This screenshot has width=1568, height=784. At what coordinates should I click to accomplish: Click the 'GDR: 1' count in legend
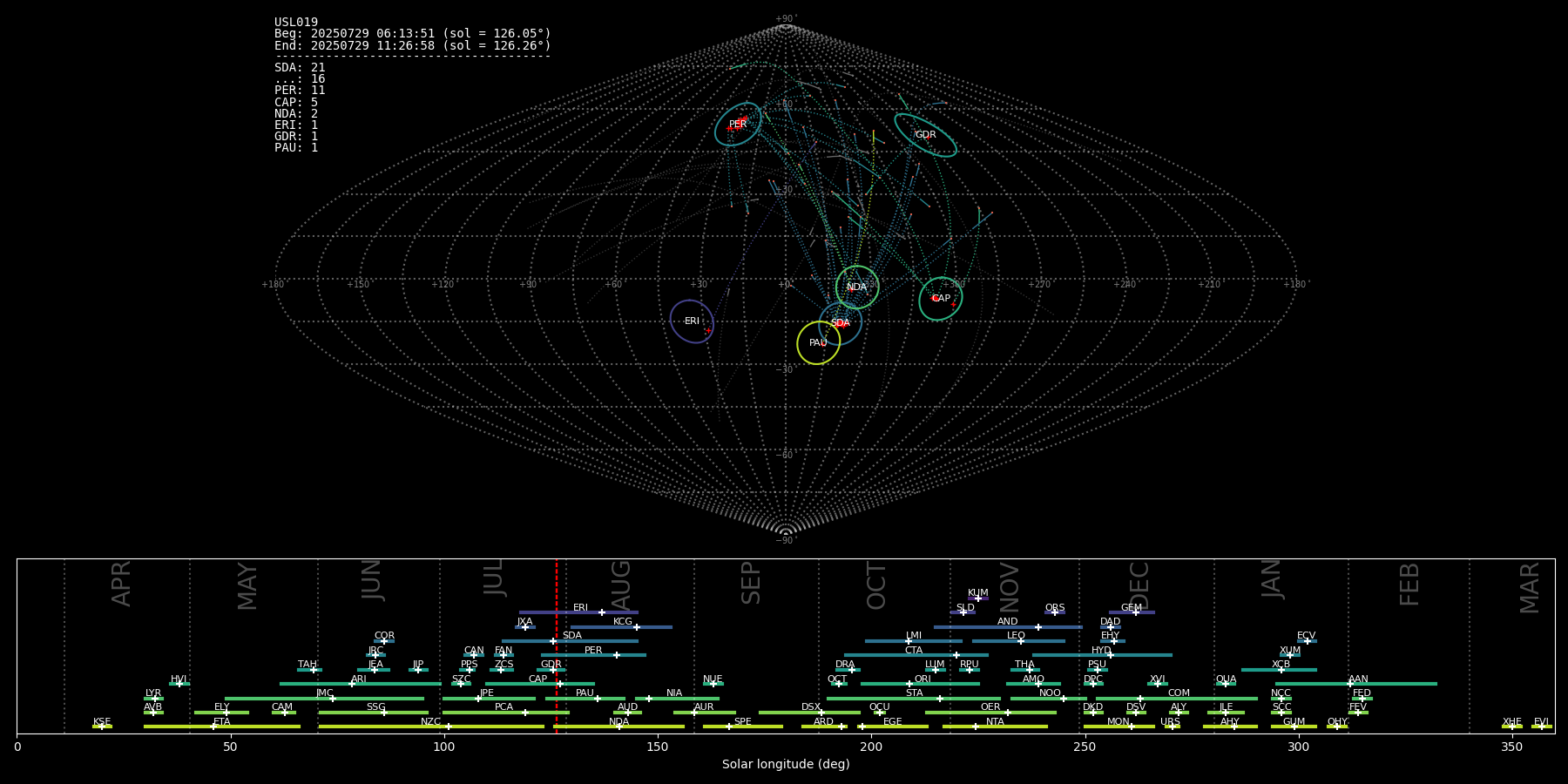pos(296,137)
